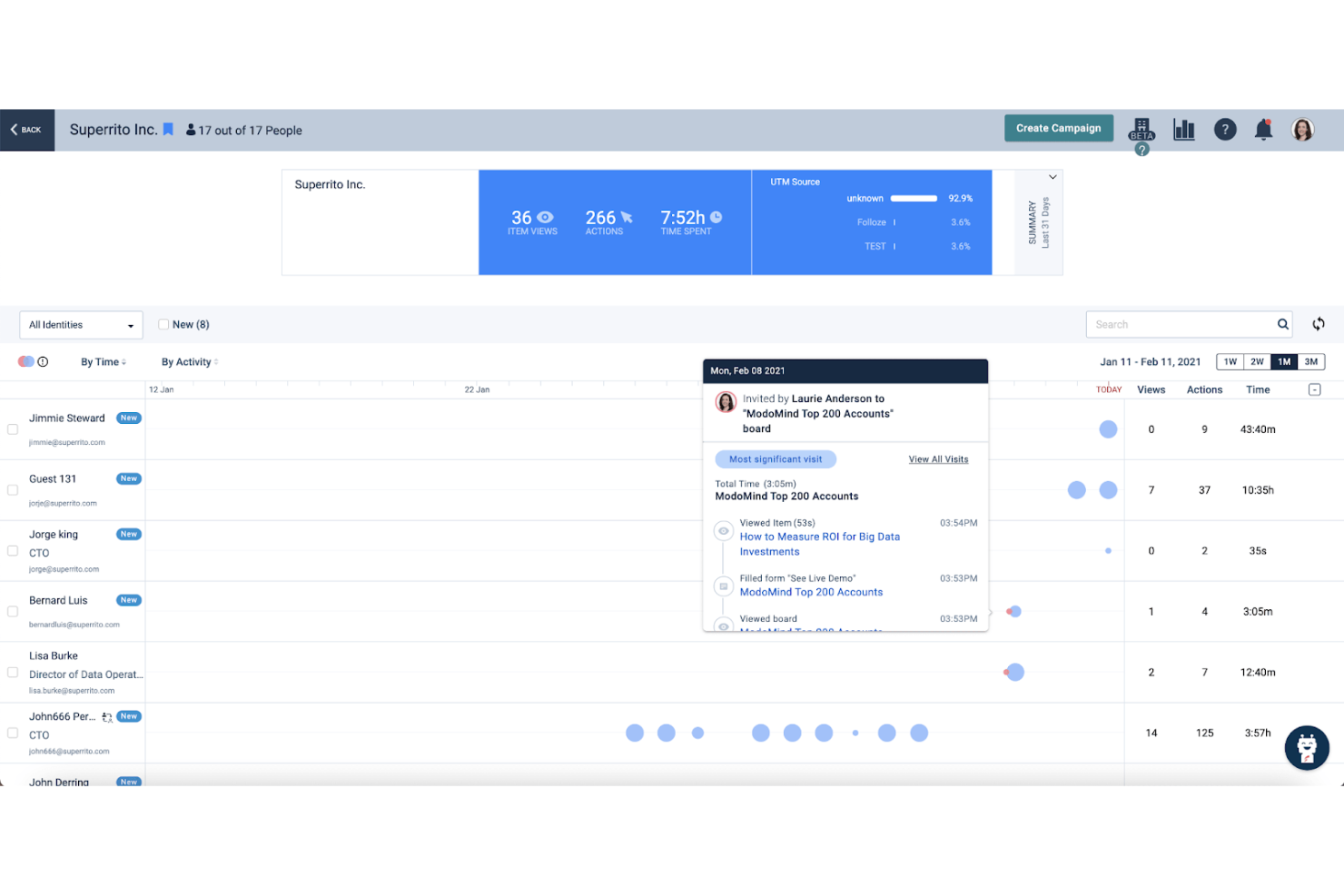Click the form icon next to Filled form entry

(724, 586)
